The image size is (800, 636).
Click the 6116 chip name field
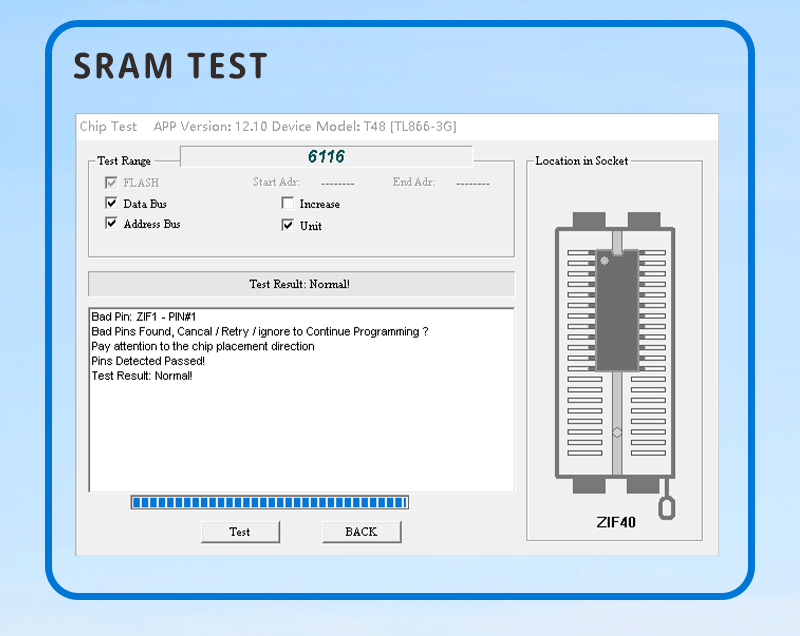click(326, 157)
